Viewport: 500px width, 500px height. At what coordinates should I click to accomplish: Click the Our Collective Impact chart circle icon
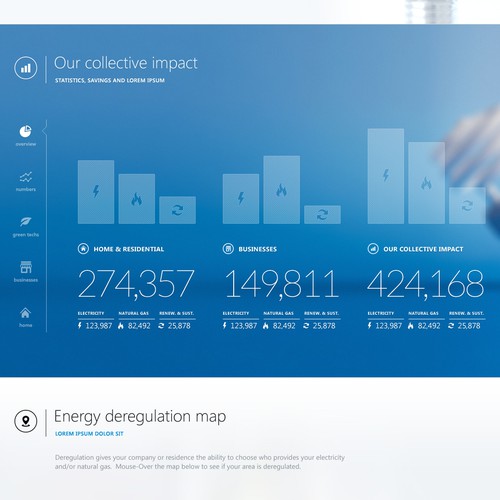[x=373, y=249]
